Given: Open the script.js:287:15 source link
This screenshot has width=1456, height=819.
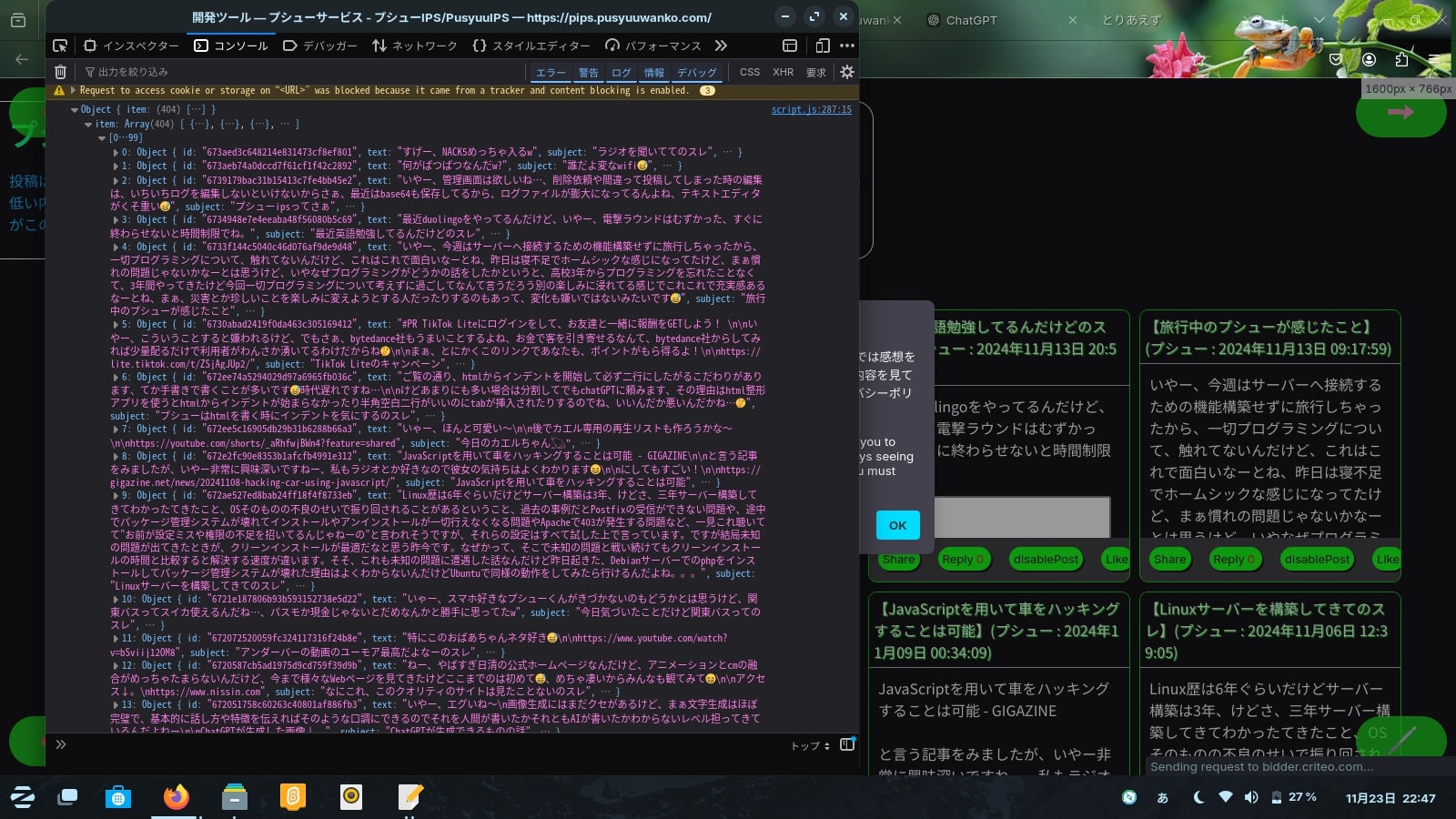Looking at the screenshot, I should tap(811, 109).
